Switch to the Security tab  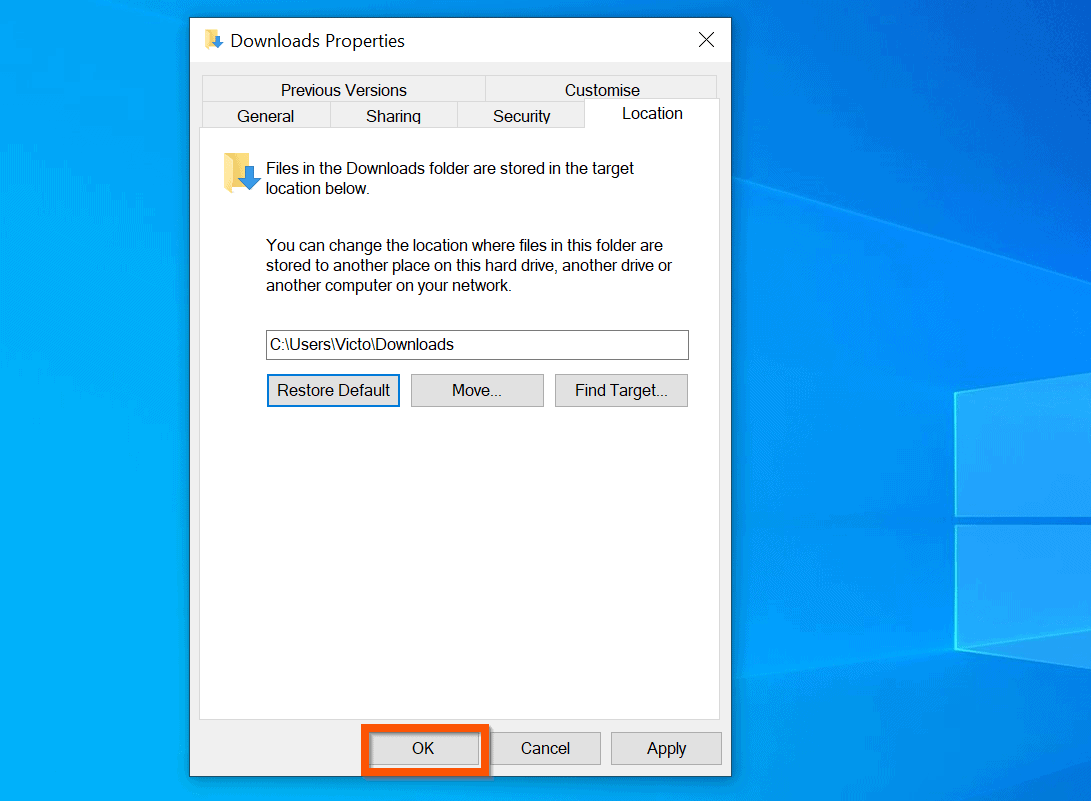[521, 115]
